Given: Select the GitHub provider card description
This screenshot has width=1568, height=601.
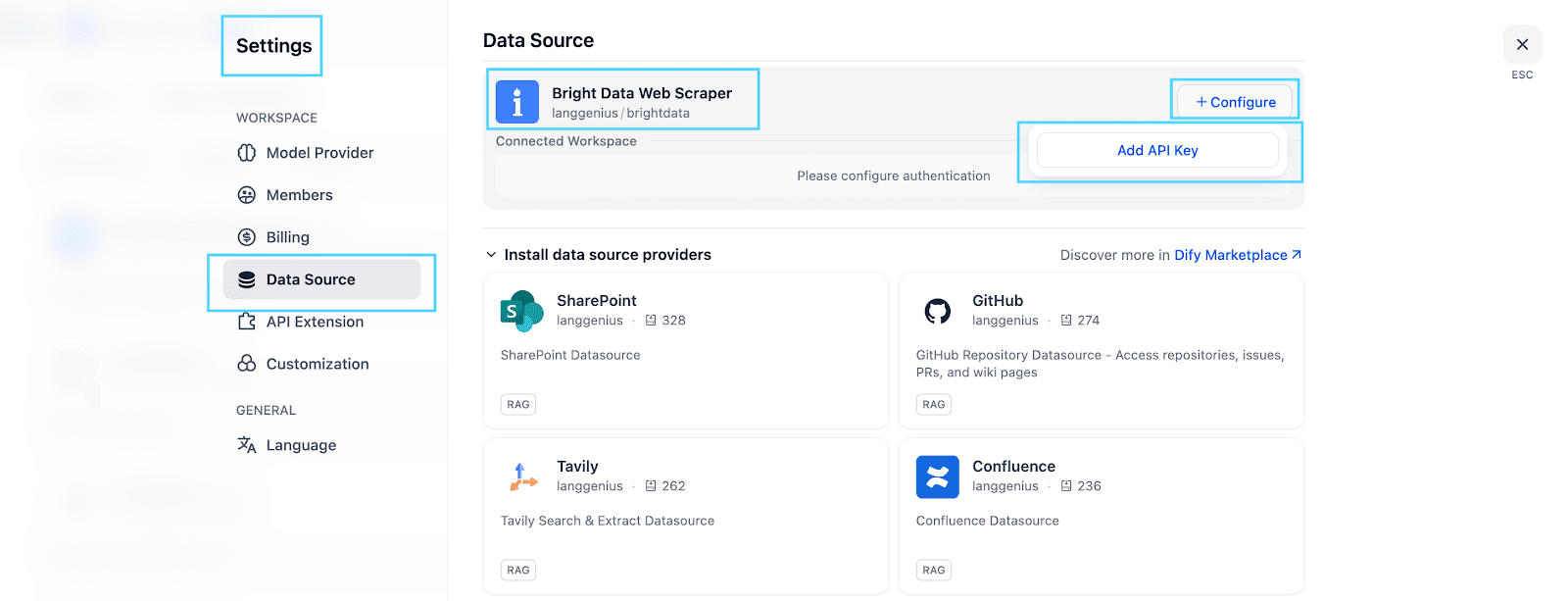Looking at the screenshot, I should 1099,364.
